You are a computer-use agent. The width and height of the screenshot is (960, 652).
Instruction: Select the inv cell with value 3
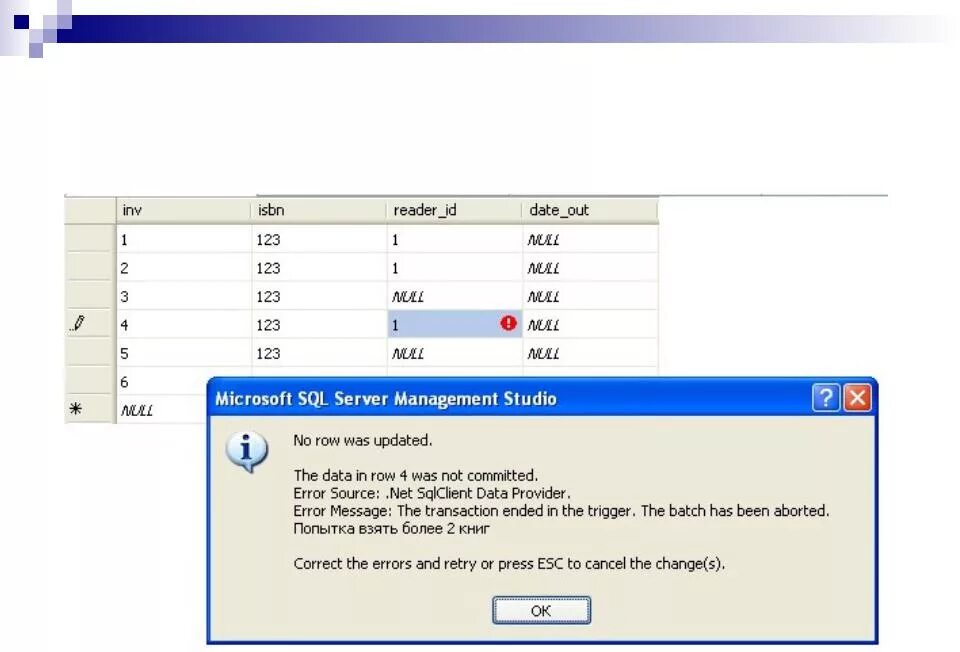click(184, 296)
